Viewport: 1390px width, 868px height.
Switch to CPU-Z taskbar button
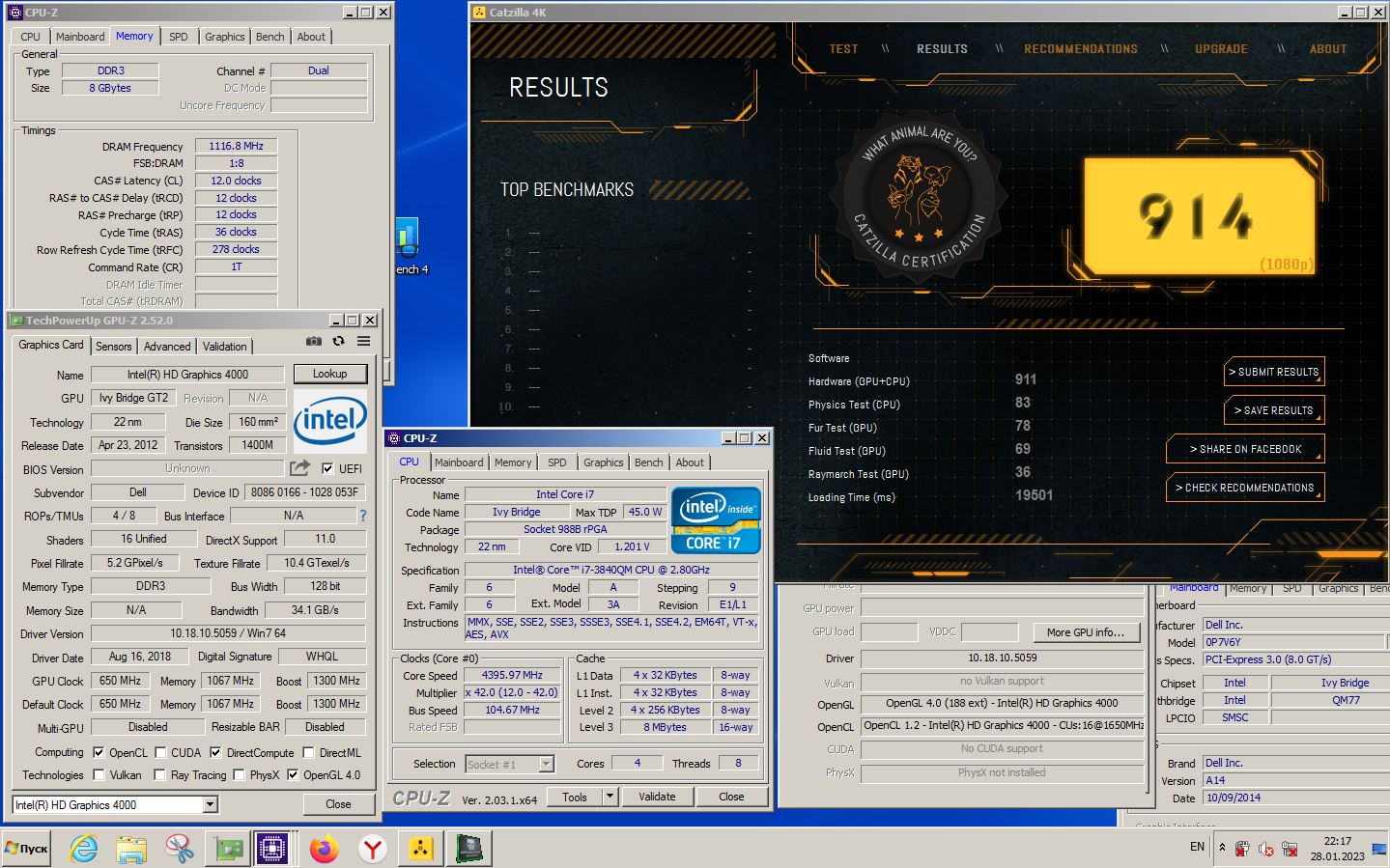point(273,849)
